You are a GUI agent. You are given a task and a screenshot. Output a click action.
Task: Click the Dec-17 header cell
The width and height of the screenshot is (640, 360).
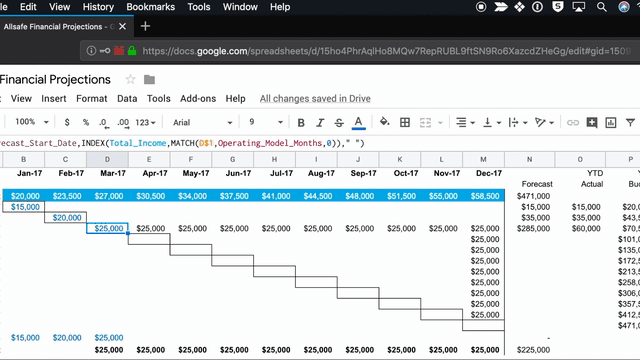pos(484,173)
